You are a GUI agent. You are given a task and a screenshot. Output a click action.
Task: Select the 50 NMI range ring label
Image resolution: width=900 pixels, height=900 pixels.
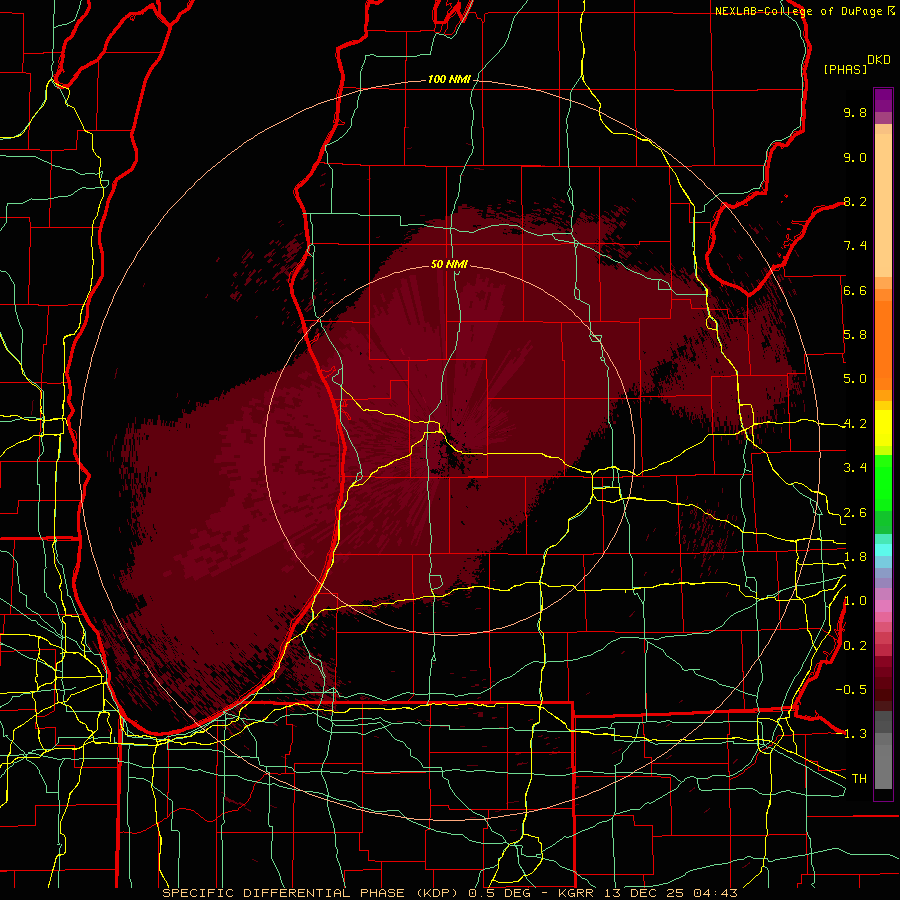tap(449, 264)
